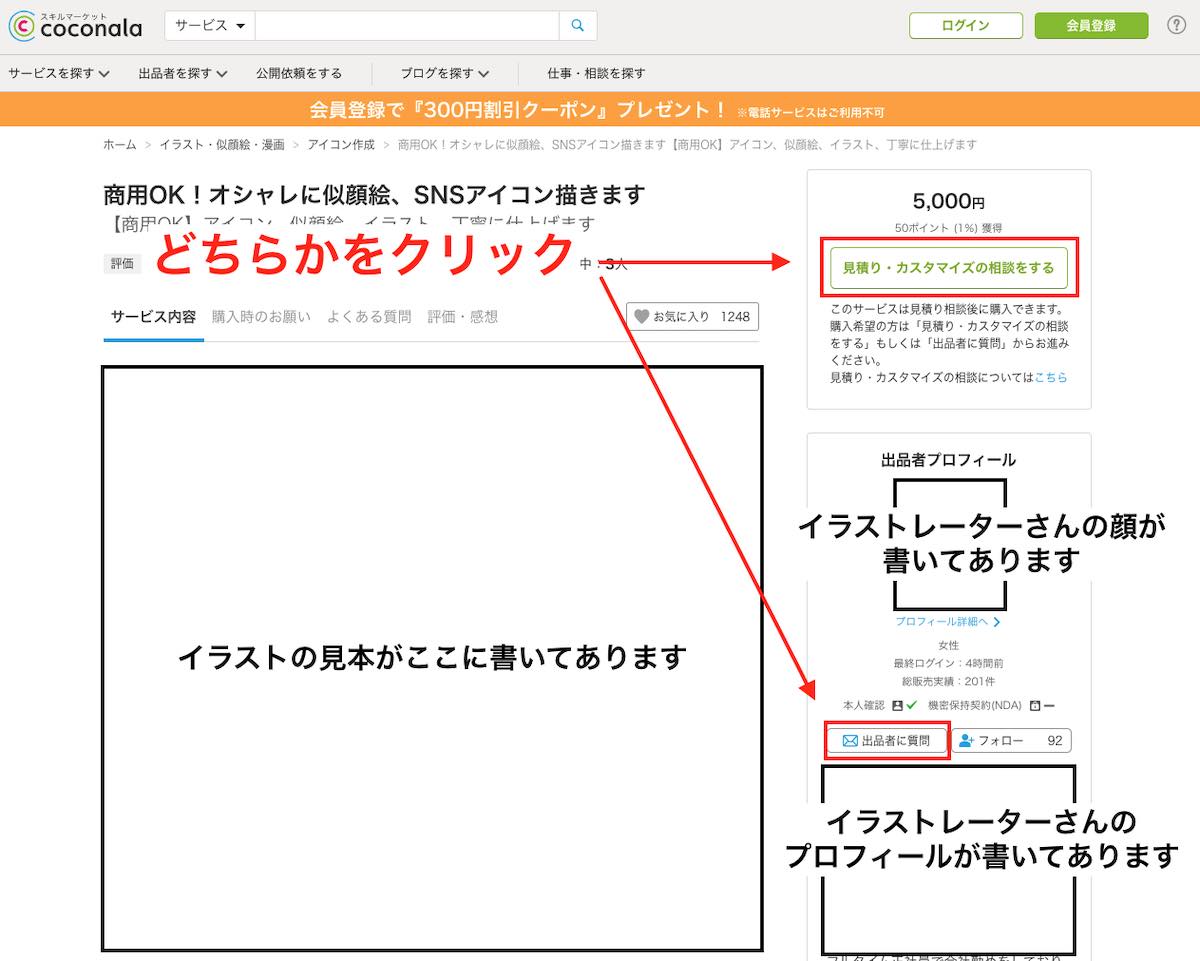Click the heart お気に入り favorite button

coord(692,317)
